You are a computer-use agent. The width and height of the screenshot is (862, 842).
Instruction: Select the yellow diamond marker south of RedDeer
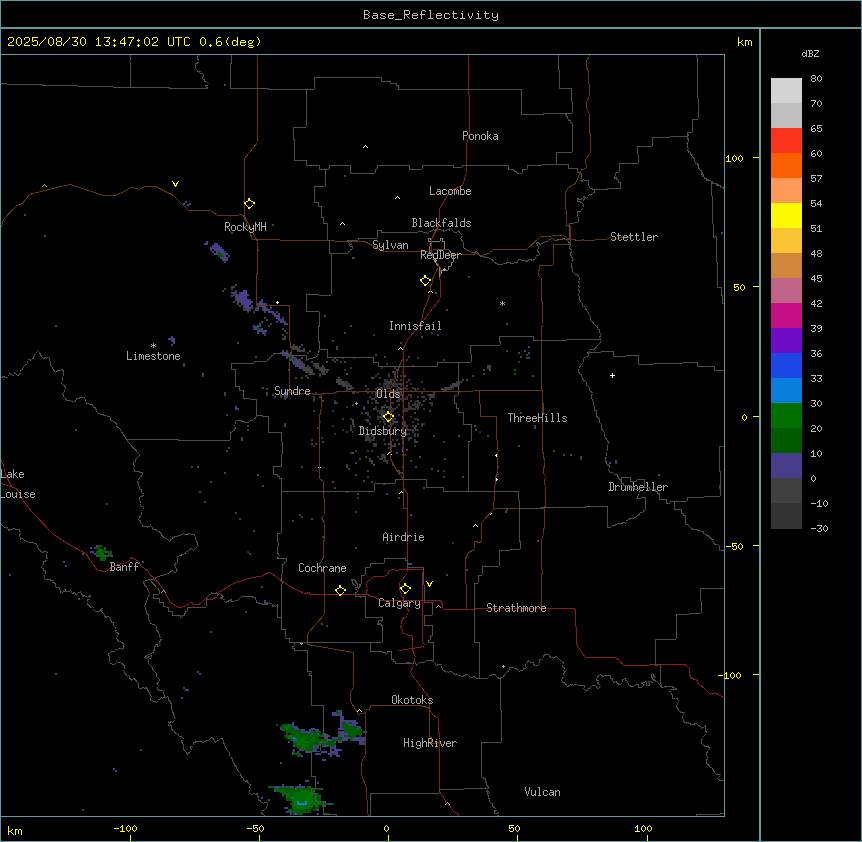click(426, 281)
